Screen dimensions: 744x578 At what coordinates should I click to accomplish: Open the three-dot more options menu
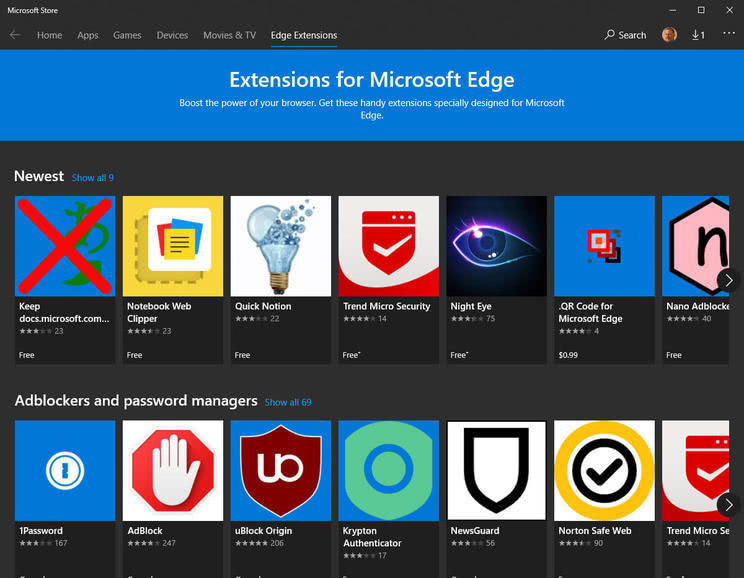tap(728, 34)
